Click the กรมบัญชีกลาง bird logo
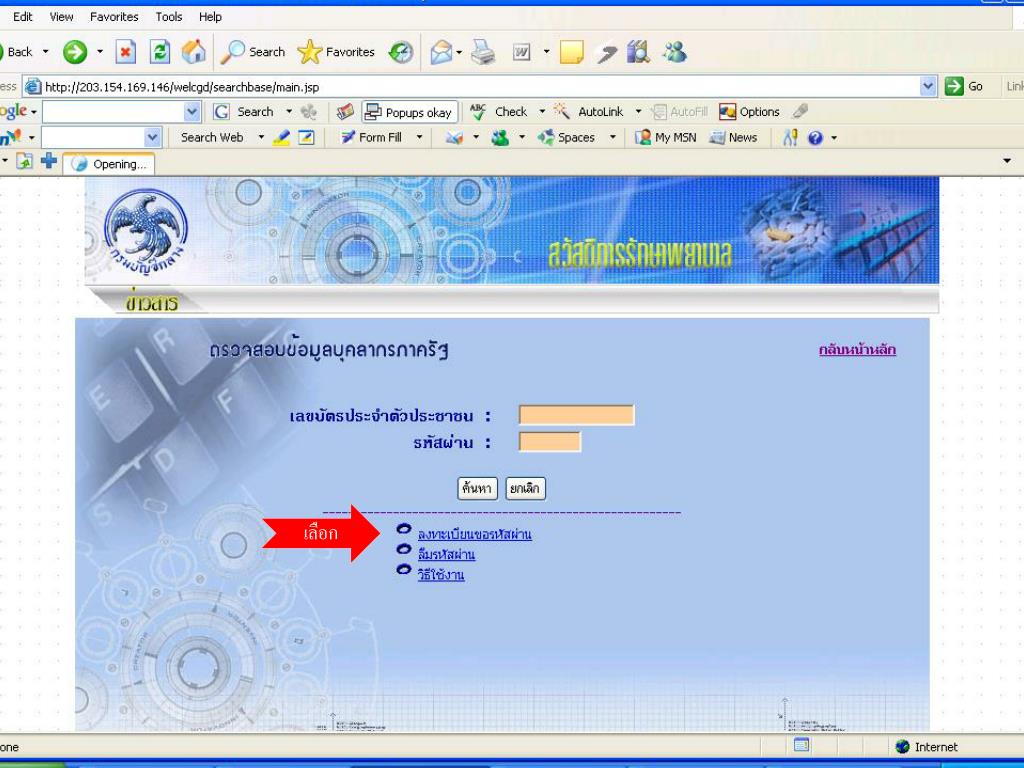Image resolution: width=1024 pixels, height=768 pixels. click(146, 233)
